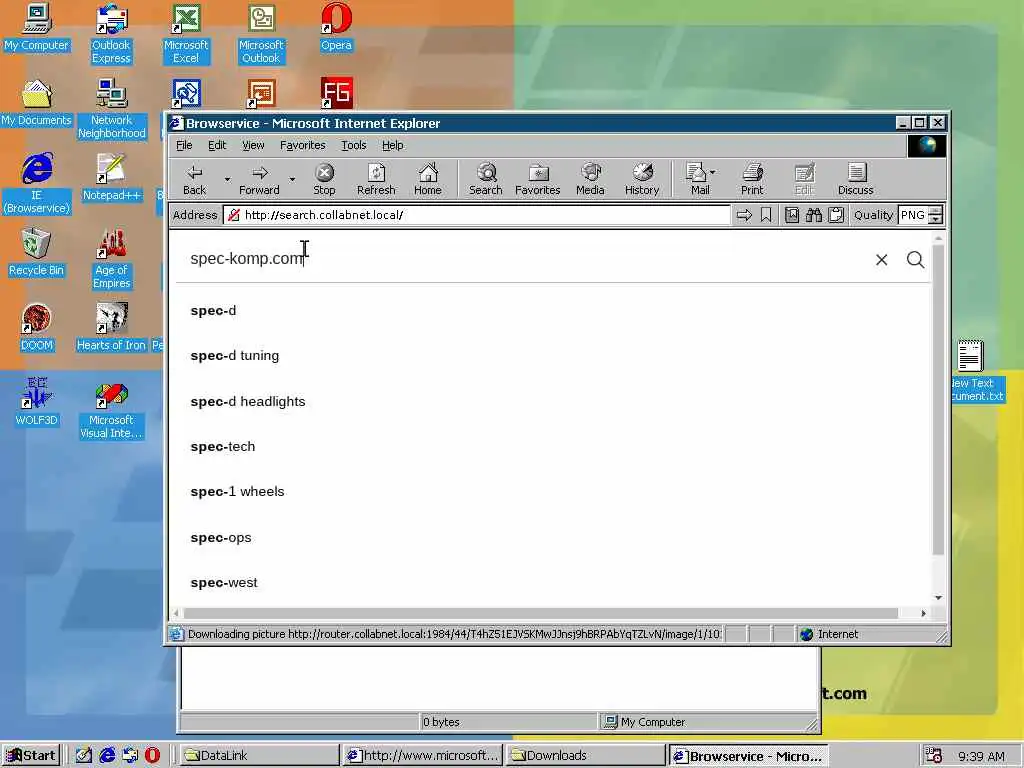The height and width of the screenshot is (768, 1024).
Task: Open the Favorites pane from the toolbar
Action: [537, 180]
